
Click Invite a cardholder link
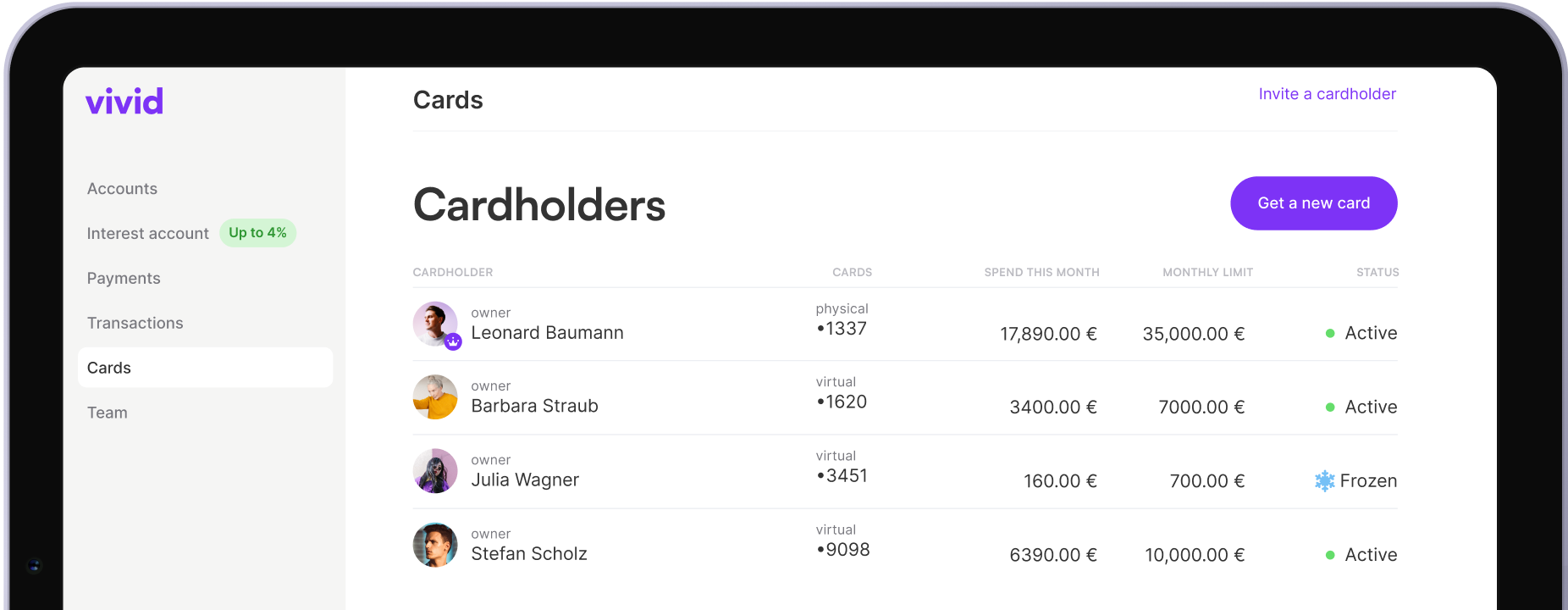[x=1327, y=94]
